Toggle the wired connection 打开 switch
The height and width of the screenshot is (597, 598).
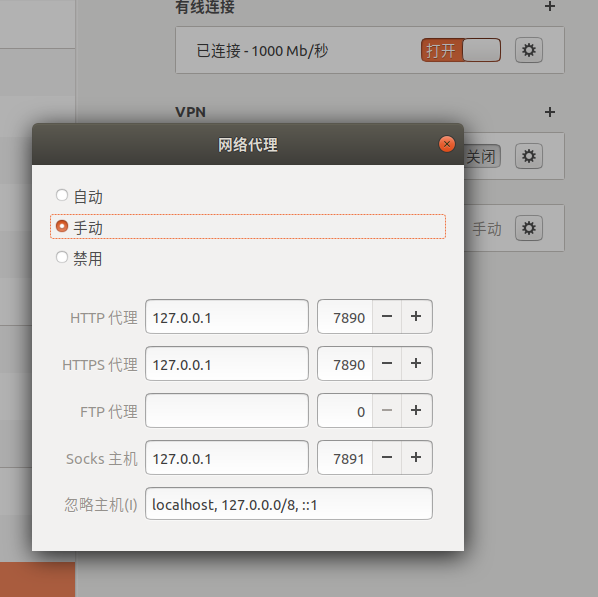tap(461, 50)
